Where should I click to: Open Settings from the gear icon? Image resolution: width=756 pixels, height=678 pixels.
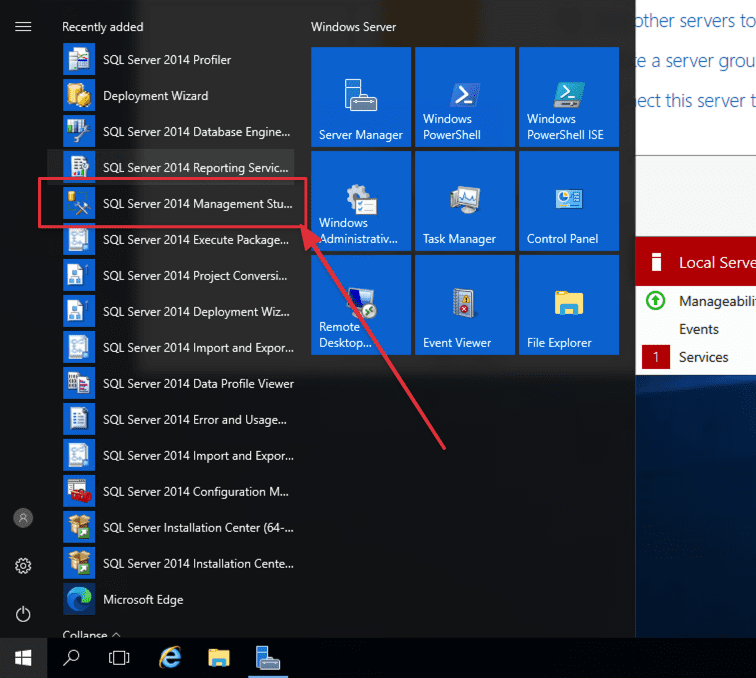[23, 566]
